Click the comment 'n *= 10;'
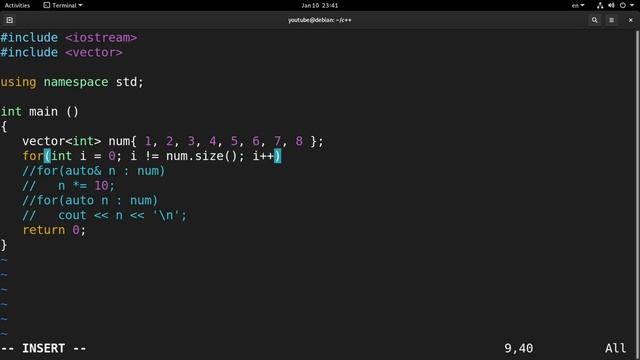 [87, 186]
